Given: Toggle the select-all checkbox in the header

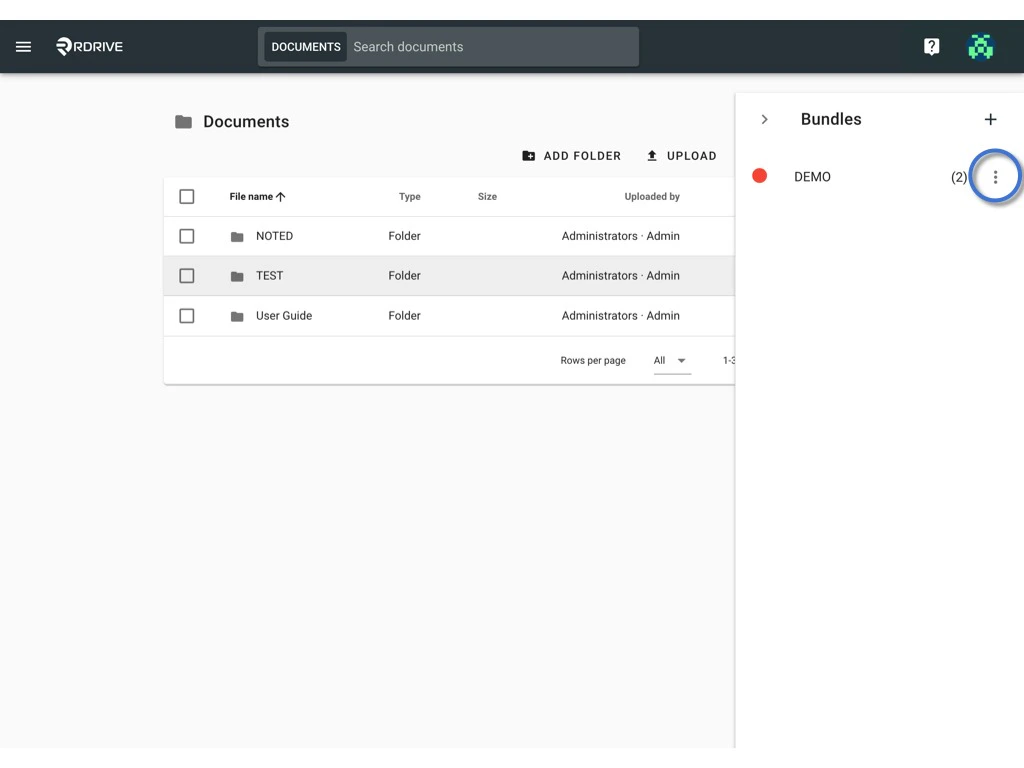Looking at the screenshot, I should click(187, 197).
